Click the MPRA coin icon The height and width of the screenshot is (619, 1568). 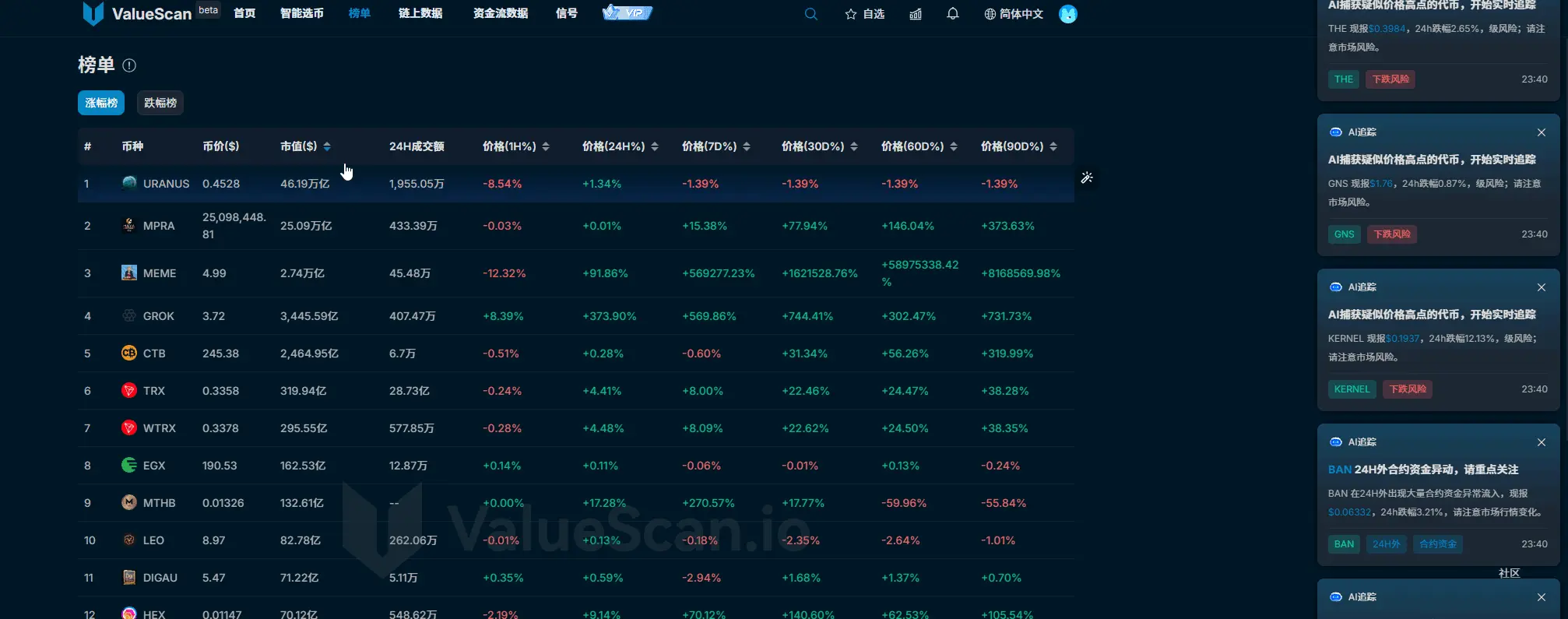129,225
